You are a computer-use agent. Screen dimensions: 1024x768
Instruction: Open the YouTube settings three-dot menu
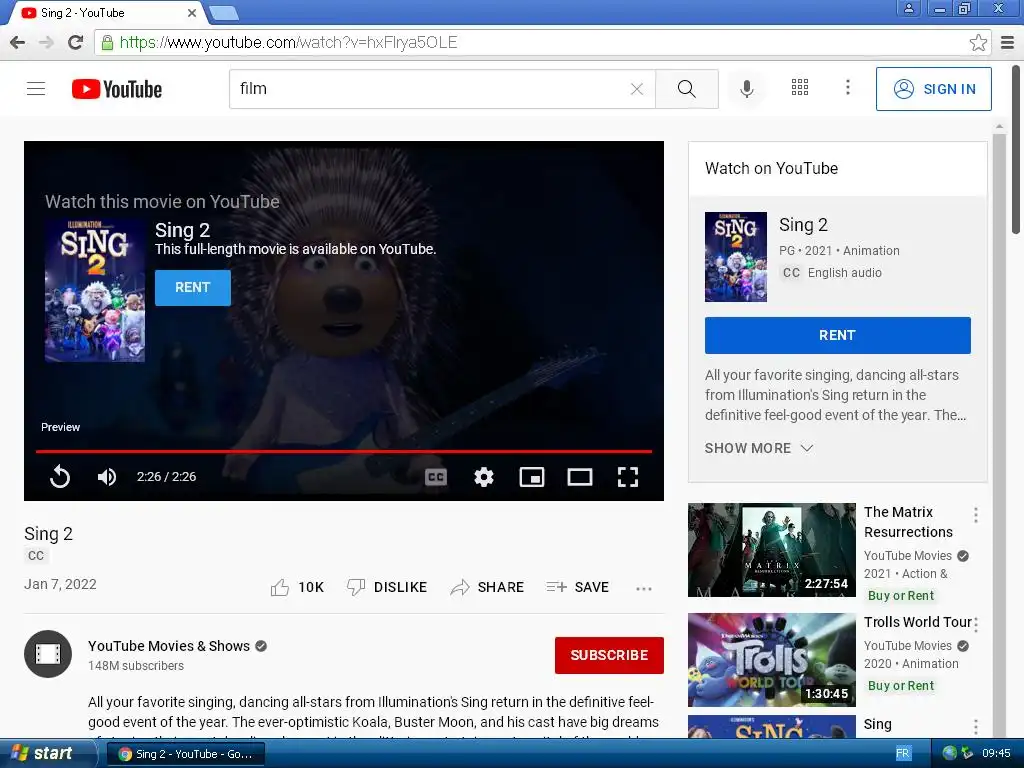pyautogui.click(x=848, y=88)
